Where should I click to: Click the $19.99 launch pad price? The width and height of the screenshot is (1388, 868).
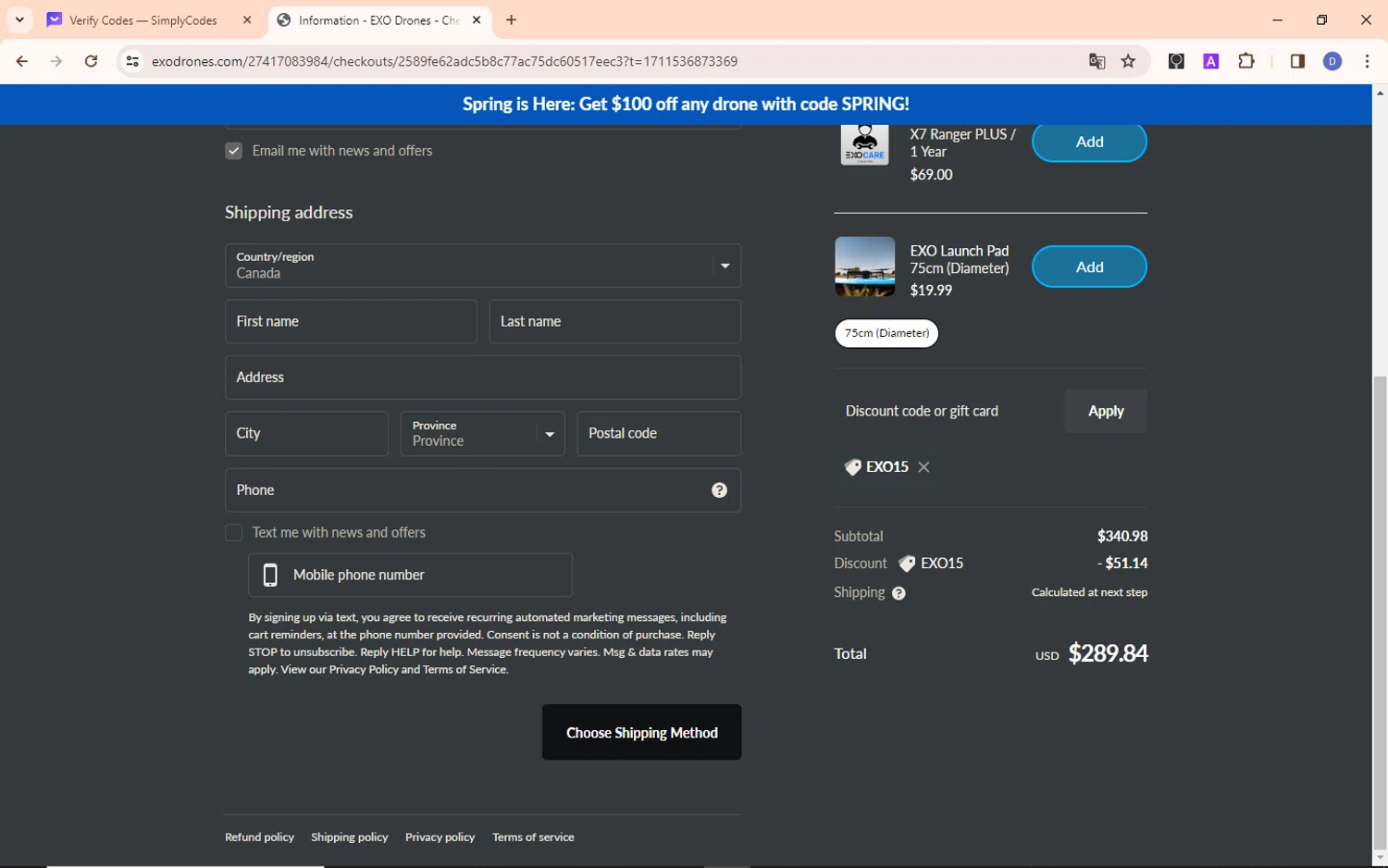pyautogui.click(x=931, y=291)
